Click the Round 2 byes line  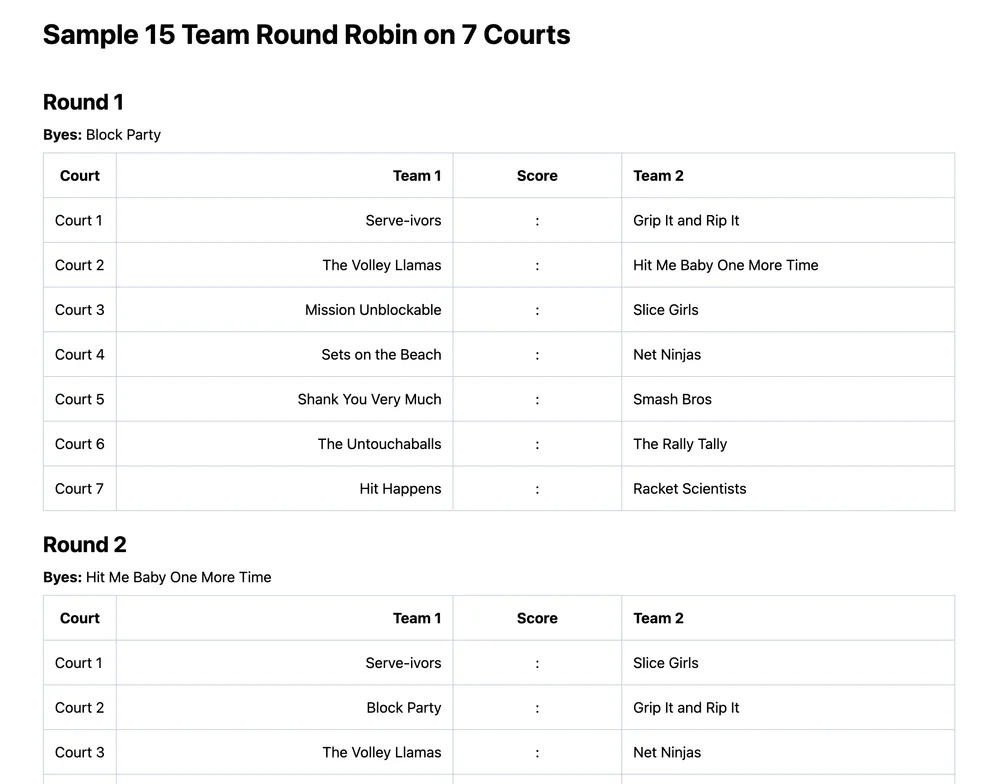157,577
